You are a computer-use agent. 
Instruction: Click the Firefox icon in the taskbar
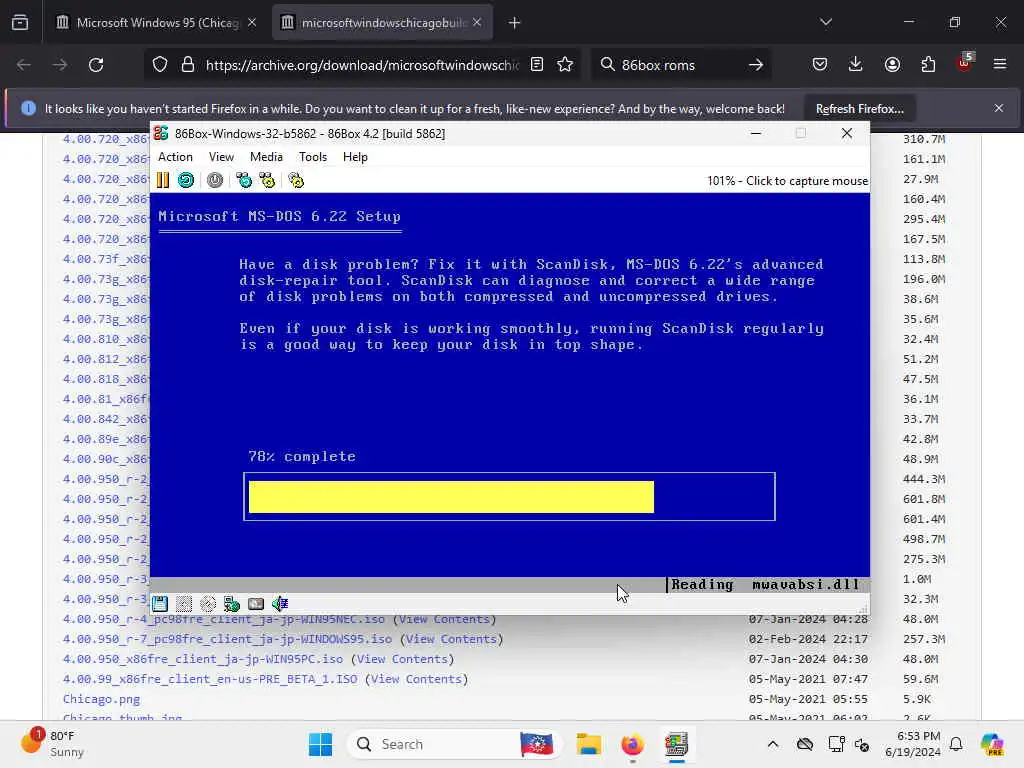point(632,744)
